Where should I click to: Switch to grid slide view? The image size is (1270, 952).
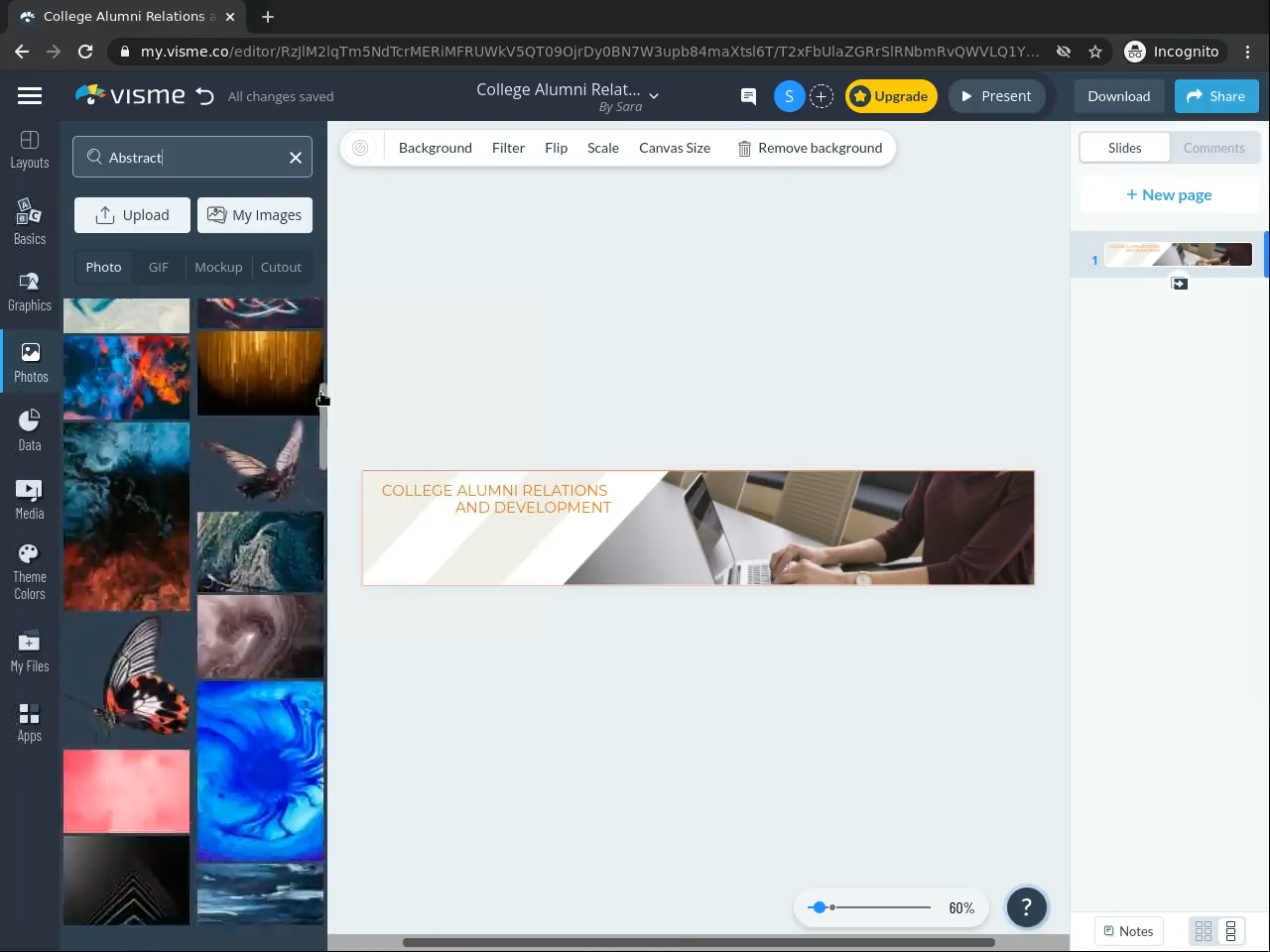pyautogui.click(x=1204, y=931)
